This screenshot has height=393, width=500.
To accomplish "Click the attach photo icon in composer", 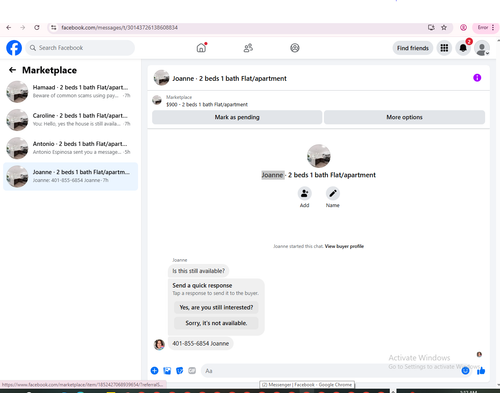I will click(x=167, y=371).
